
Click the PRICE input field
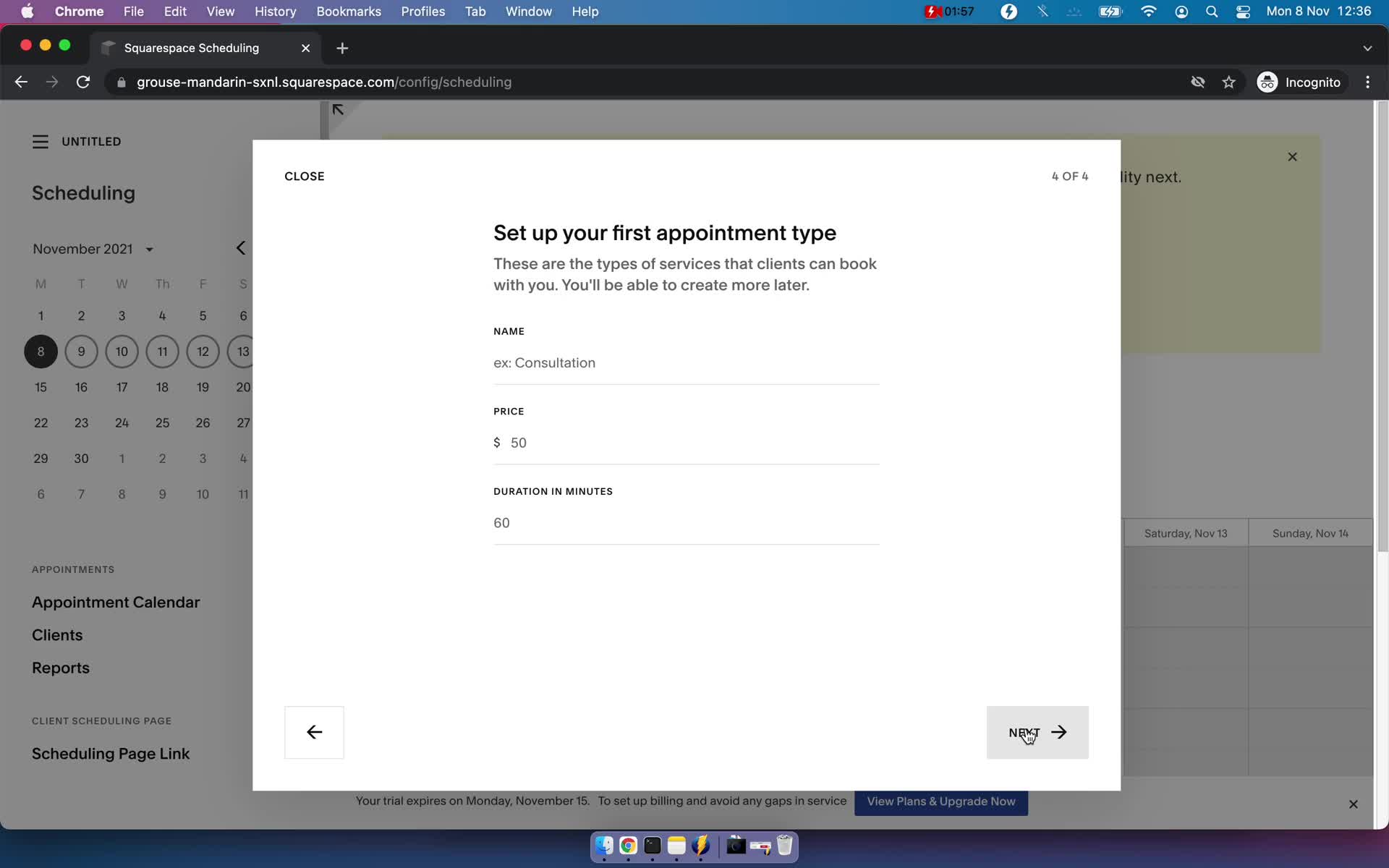point(686,442)
